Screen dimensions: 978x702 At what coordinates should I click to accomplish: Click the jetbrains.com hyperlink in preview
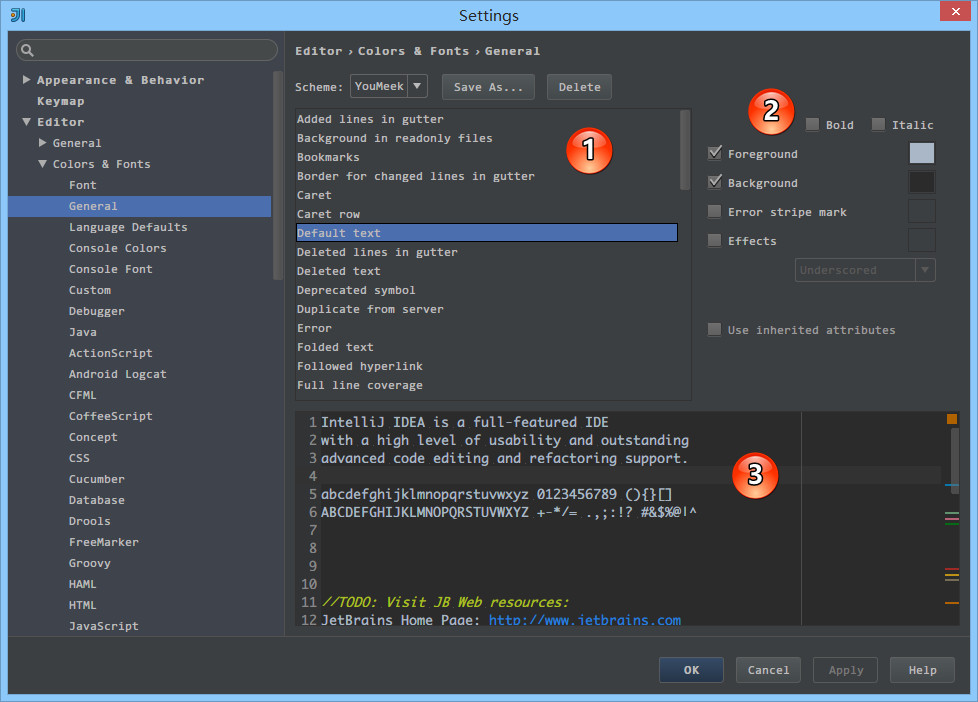tap(584, 620)
